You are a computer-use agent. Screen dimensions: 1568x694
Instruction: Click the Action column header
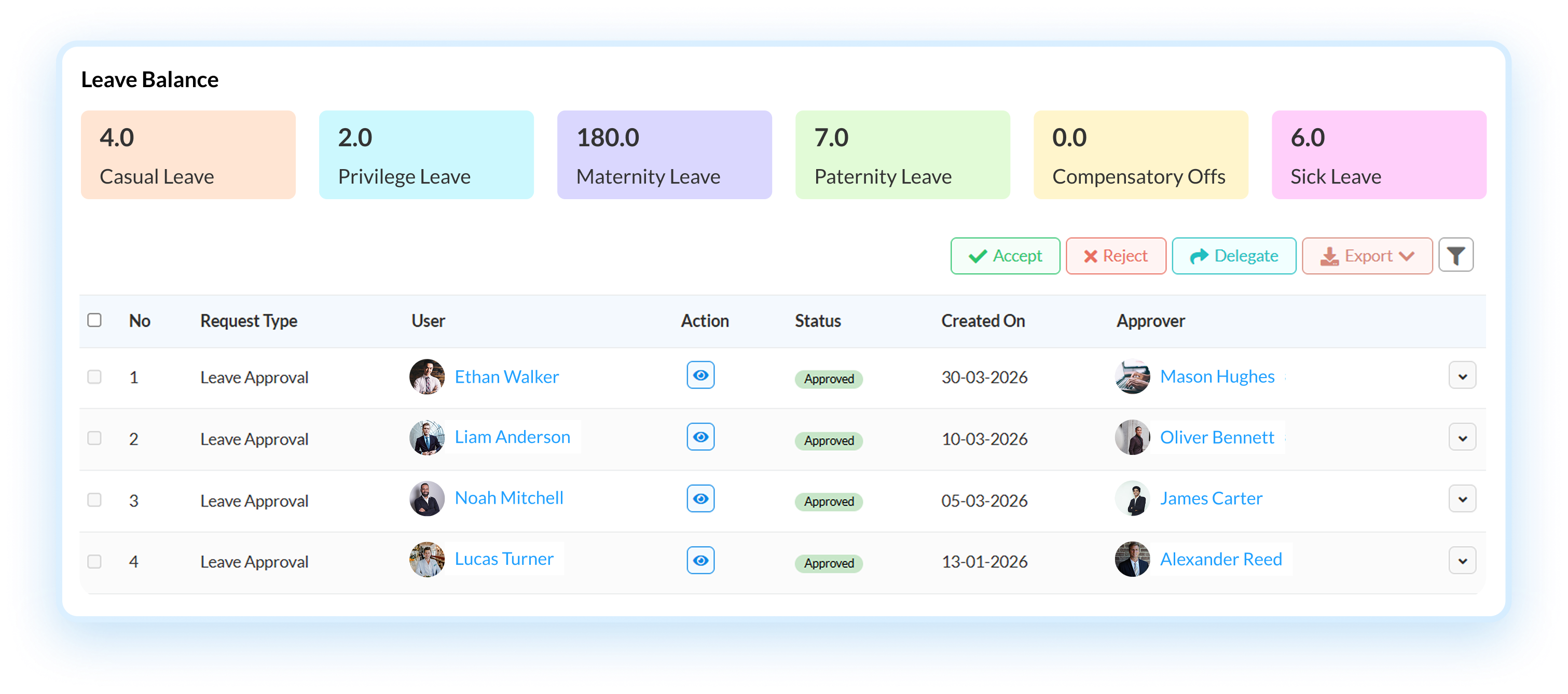[x=704, y=321]
